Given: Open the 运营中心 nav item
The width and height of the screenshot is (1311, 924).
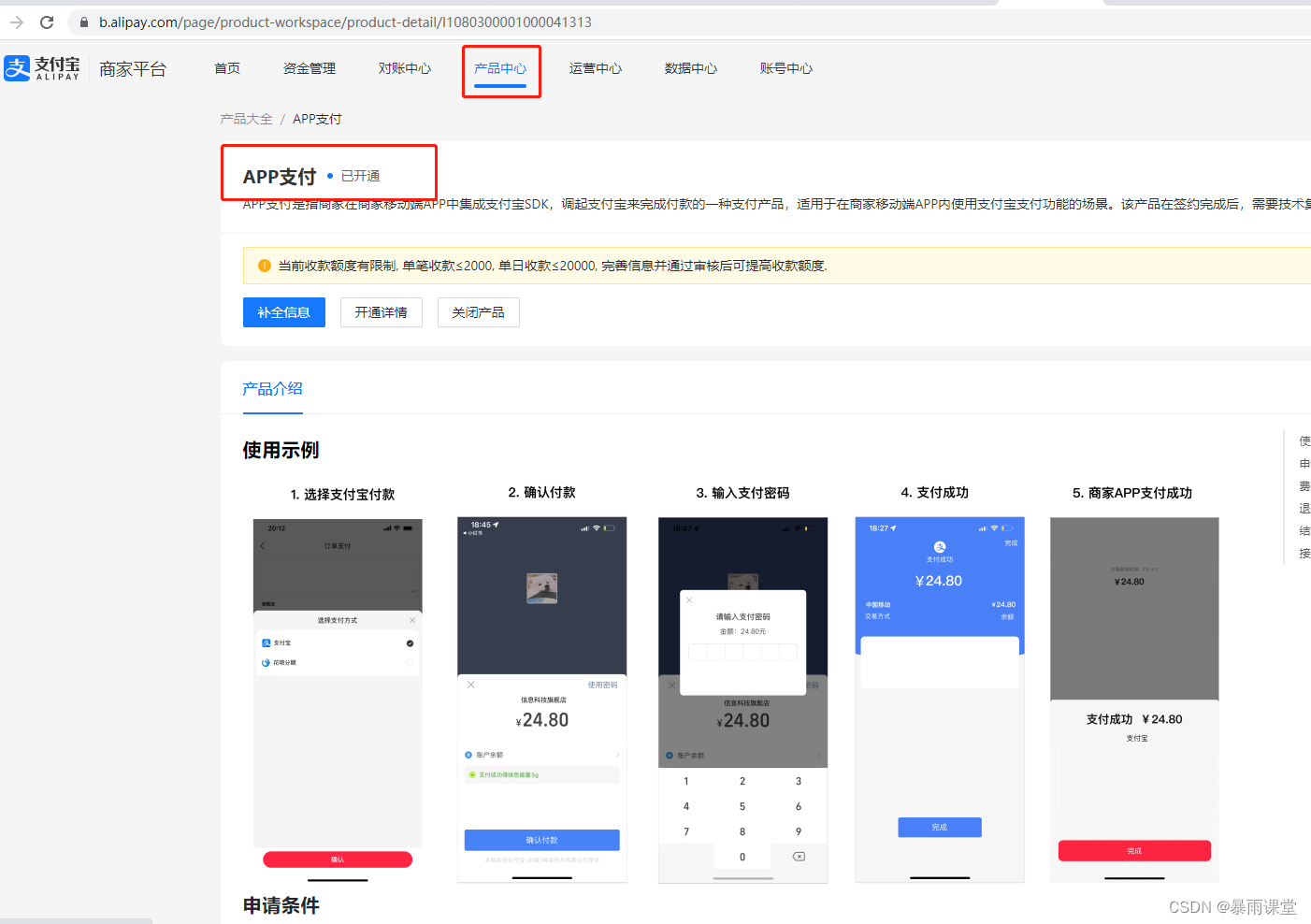Looking at the screenshot, I should pyautogui.click(x=596, y=68).
